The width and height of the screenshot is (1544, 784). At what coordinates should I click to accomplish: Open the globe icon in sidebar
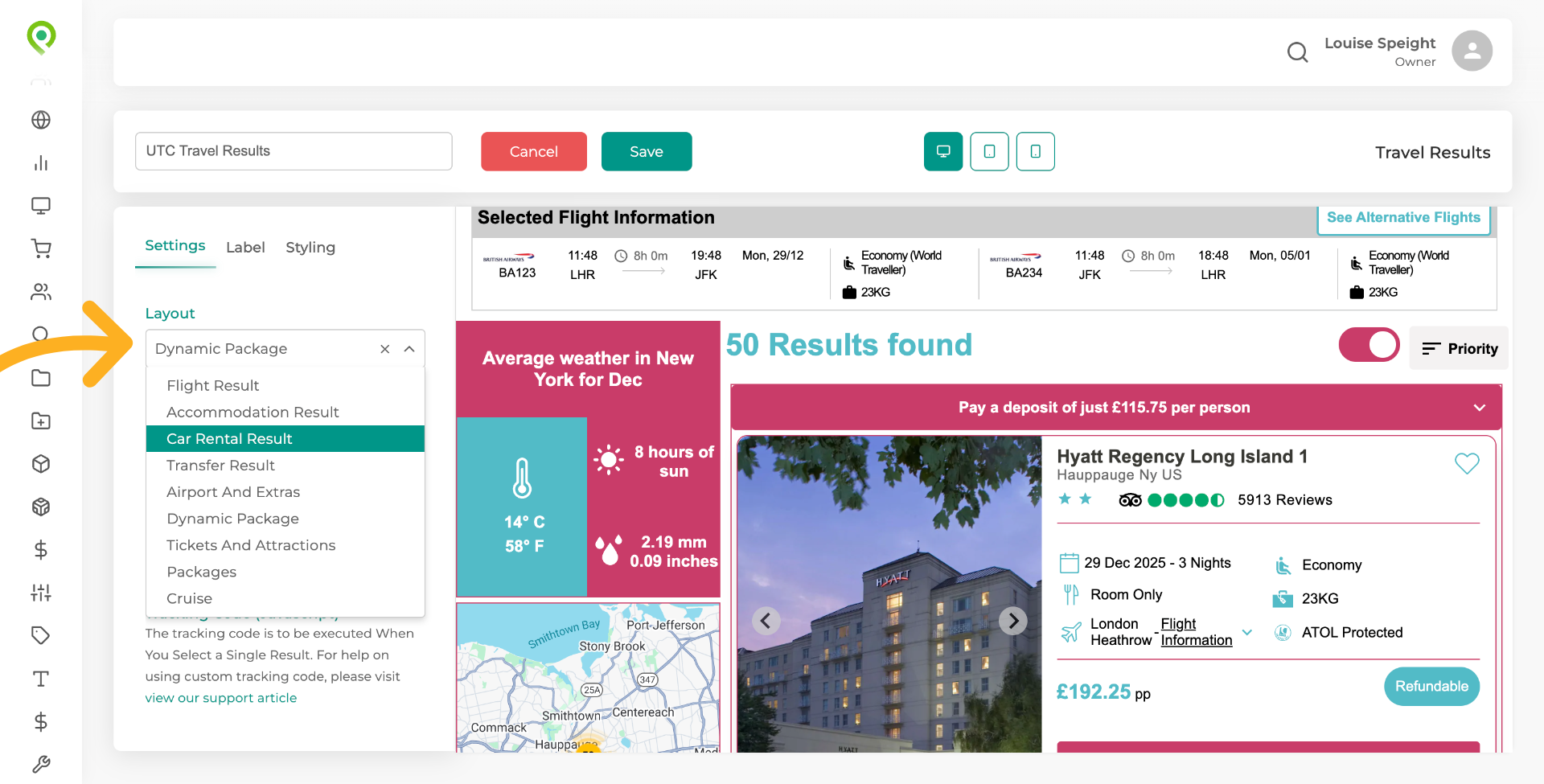[41, 120]
